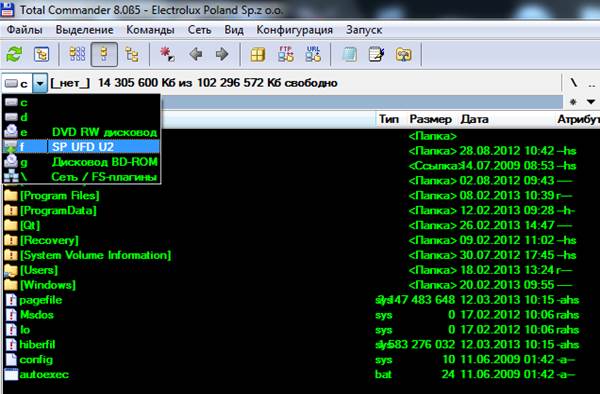600x394 pixels.
Task: Click the autoexec file icon
Action: (x=11, y=374)
